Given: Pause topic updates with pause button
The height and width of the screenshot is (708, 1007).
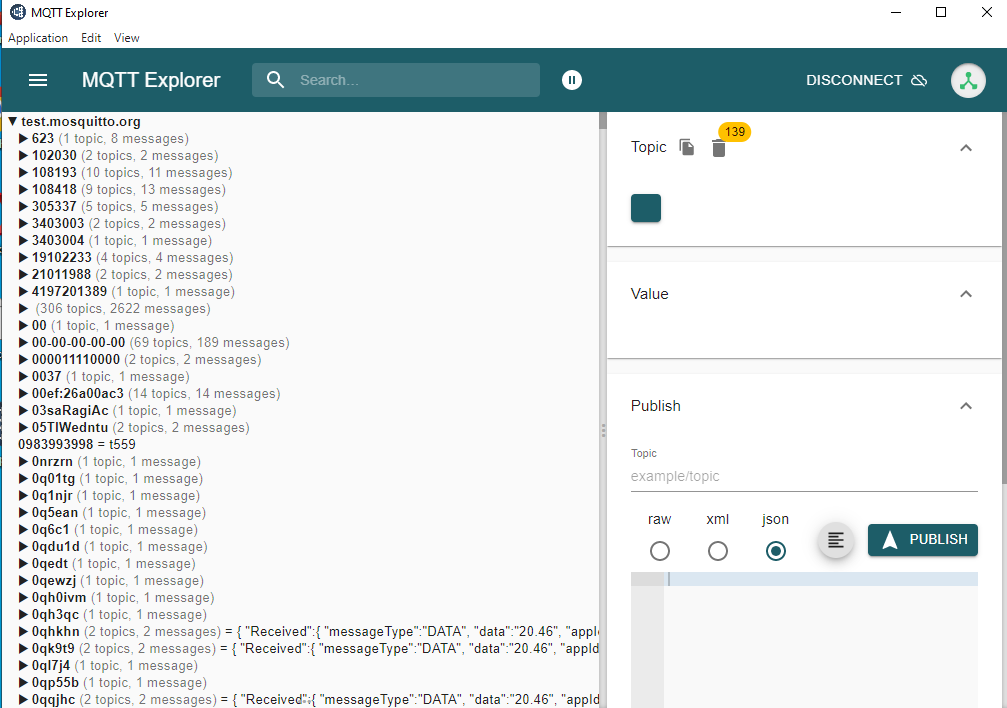Looking at the screenshot, I should [x=572, y=80].
